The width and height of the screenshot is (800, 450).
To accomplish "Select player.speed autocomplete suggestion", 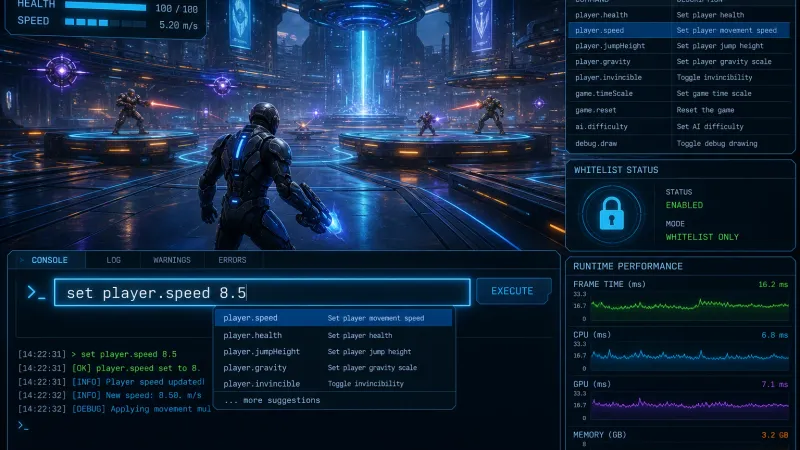I will pos(333,318).
